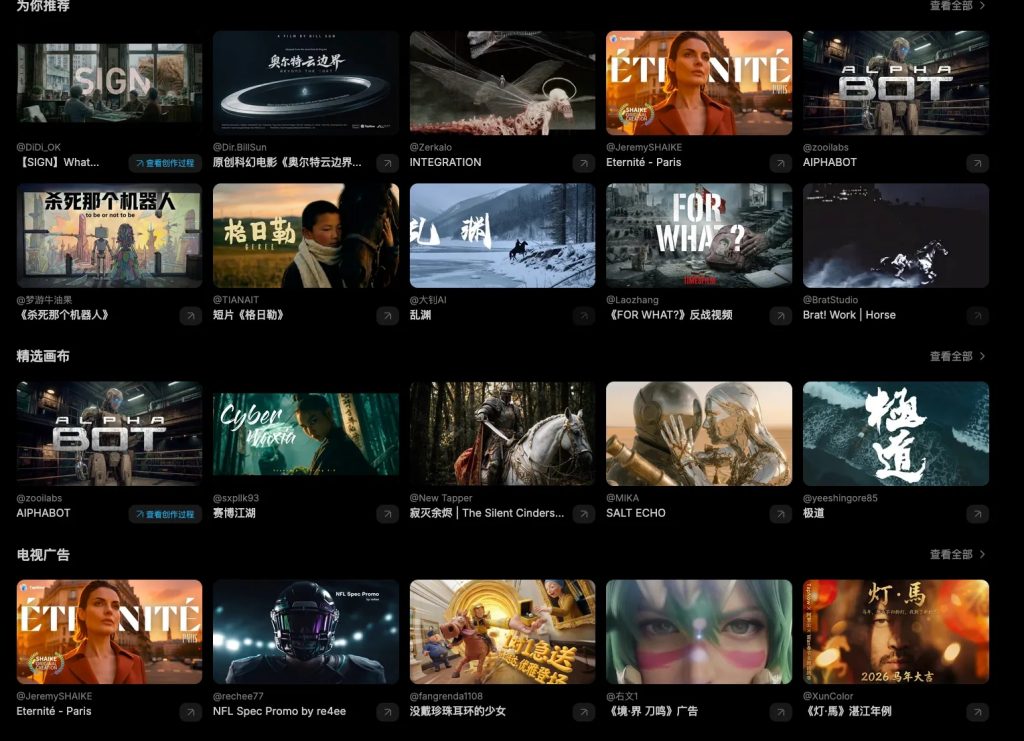Open arrow icon beside 没戴珍珠耳环的少女
The image size is (1024, 741).
click(x=584, y=712)
